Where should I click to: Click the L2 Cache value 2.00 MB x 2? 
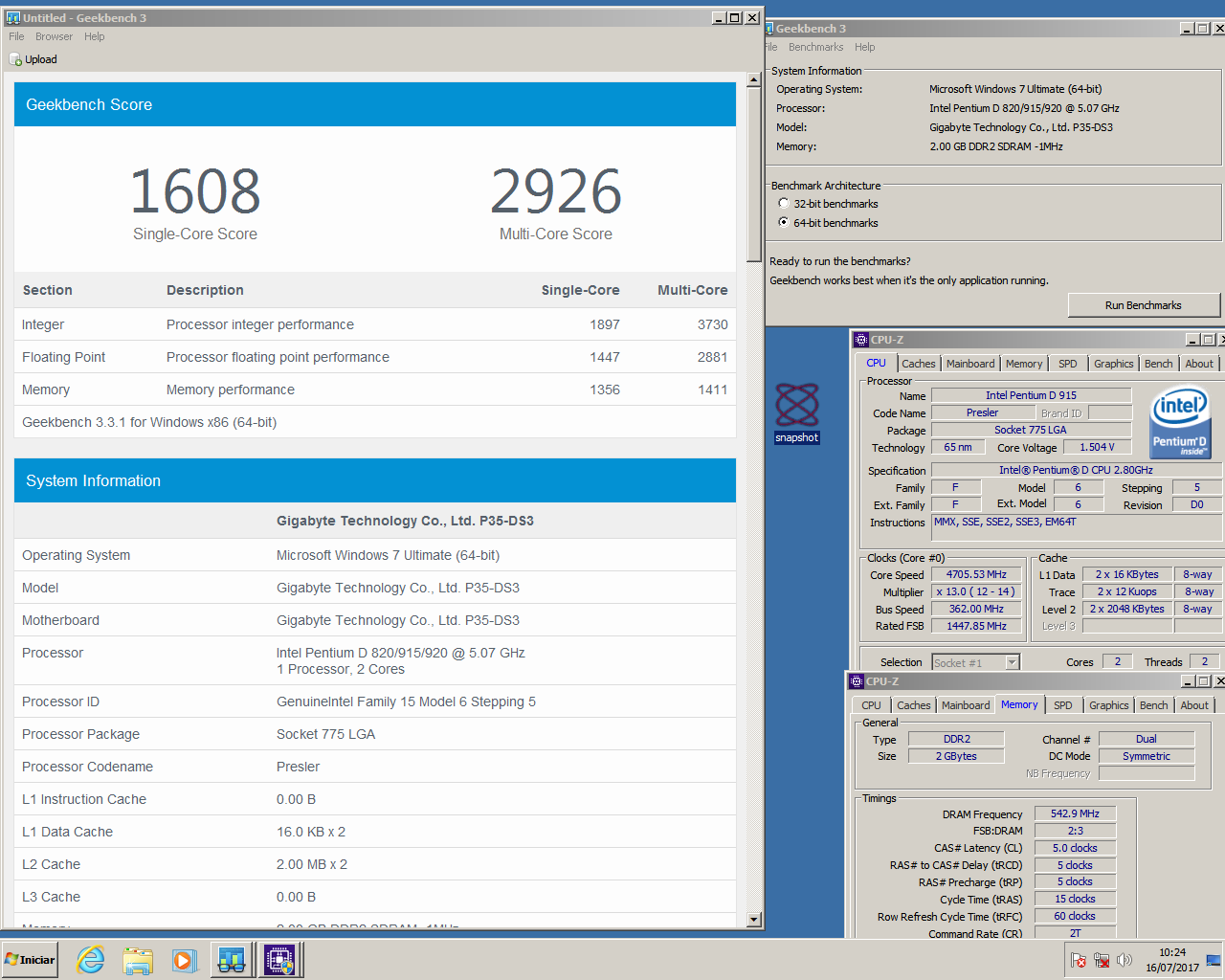pyautogui.click(x=312, y=864)
